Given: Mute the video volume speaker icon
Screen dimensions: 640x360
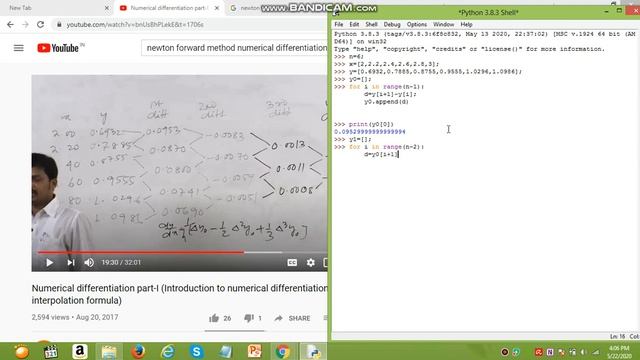Looking at the screenshot, I should coord(89,262).
